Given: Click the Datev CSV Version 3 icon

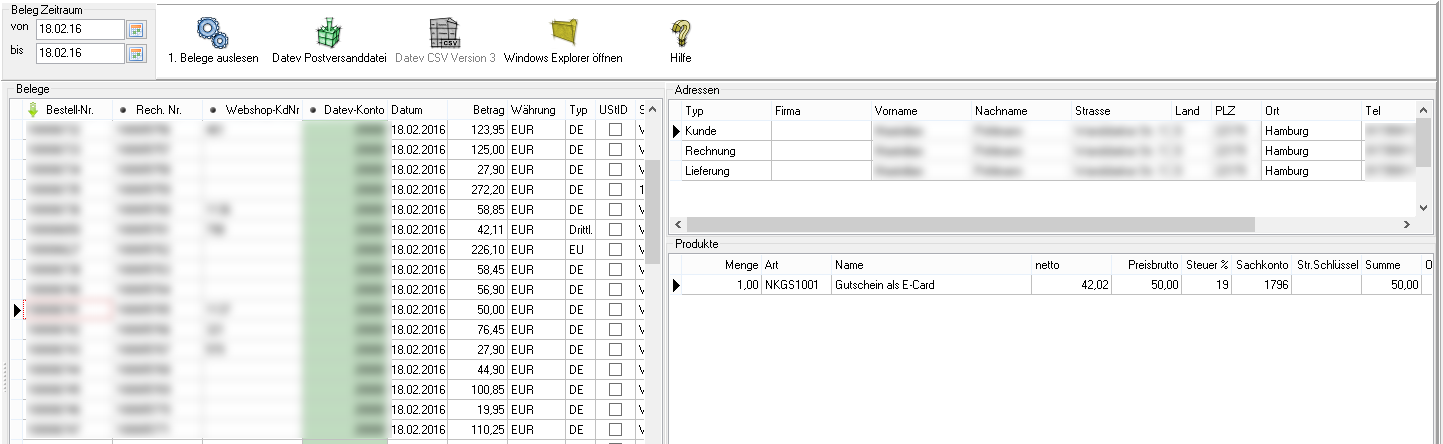Looking at the screenshot, I should click(444, 33).
